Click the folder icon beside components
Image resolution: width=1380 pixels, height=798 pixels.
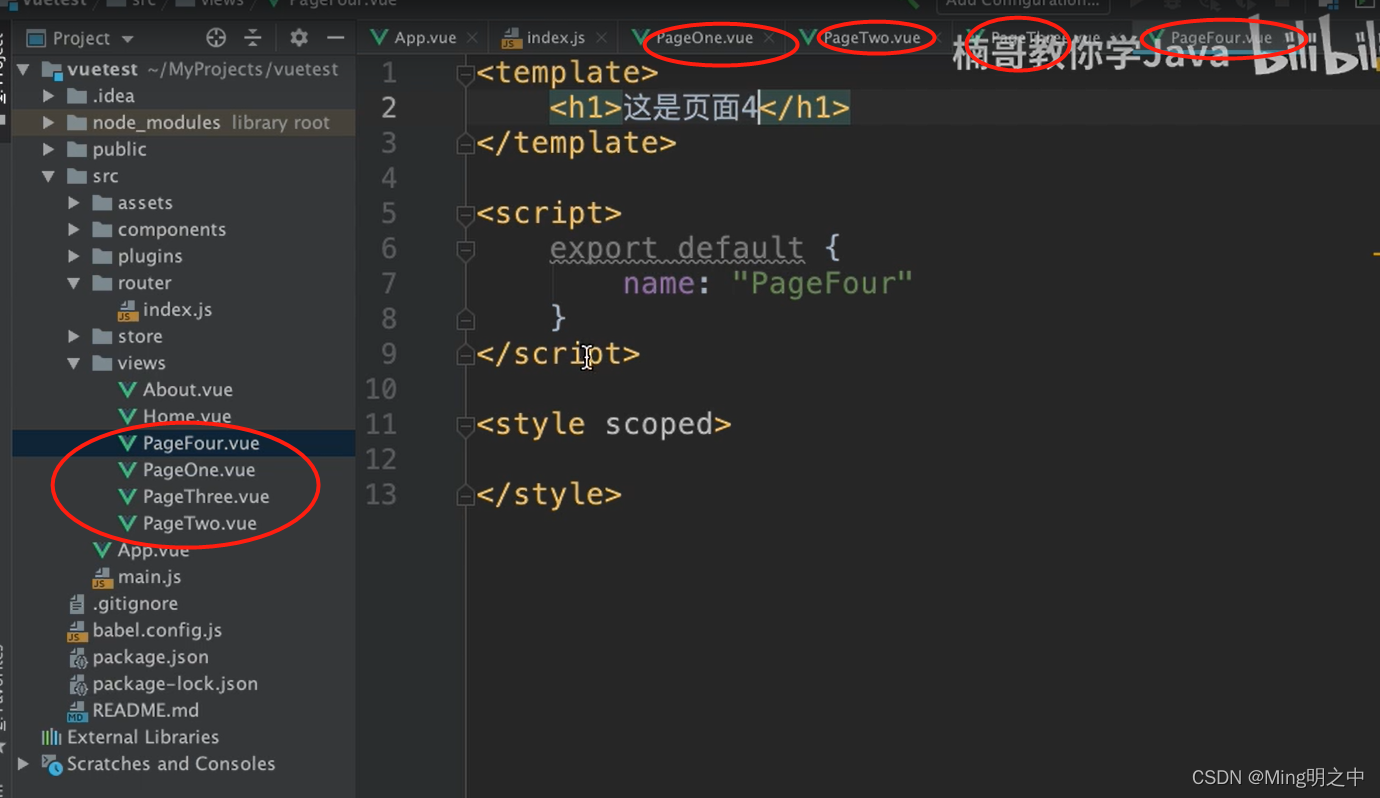pos(102,230)
